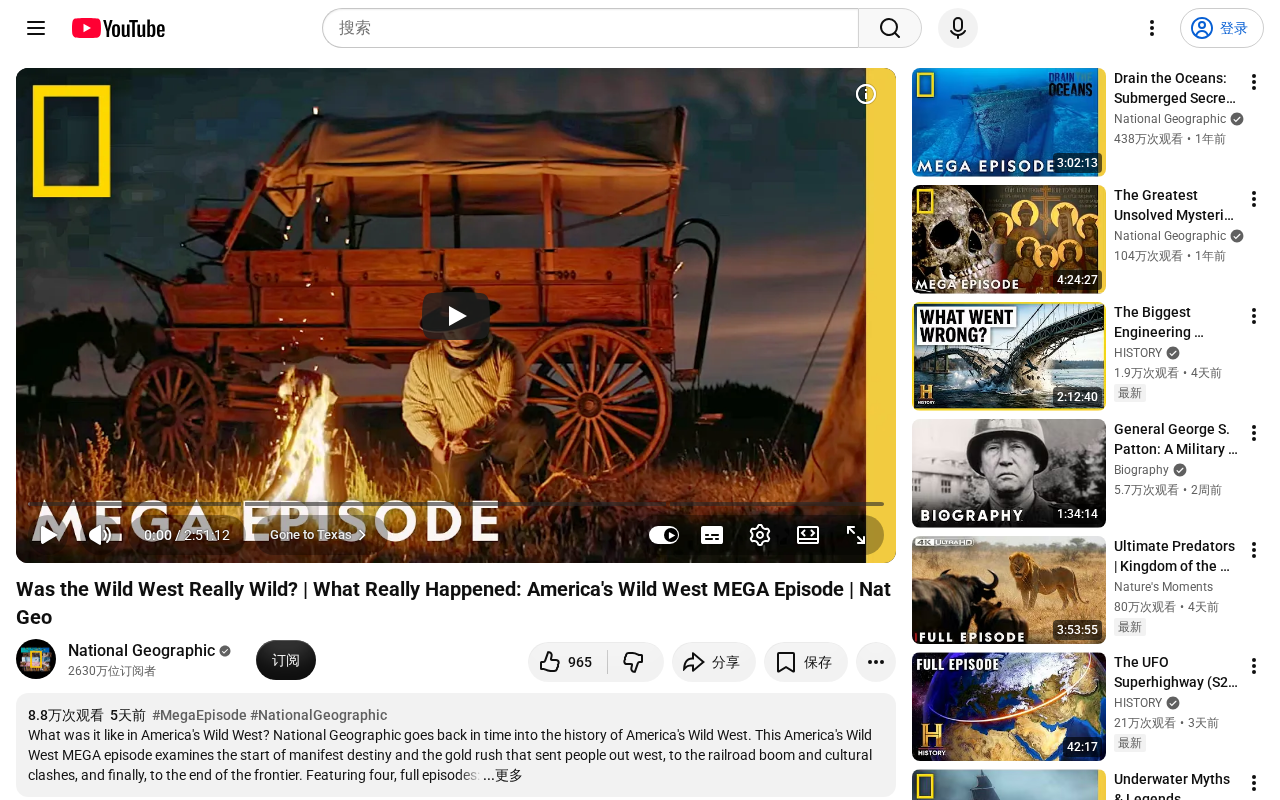Click National Geographic under Drain the Oceans
The height and width of the screenshot is (800, 1280).
point(1170,119)
